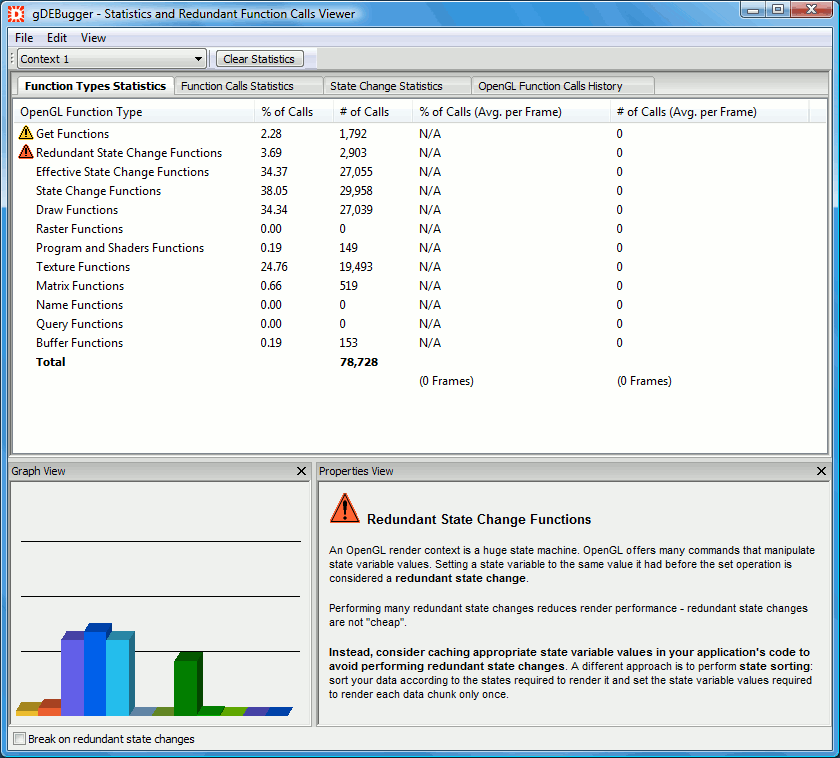The width and height of the screenshot is (840, 758).
Task: Open the File menu
Action: tap(24, 38)
